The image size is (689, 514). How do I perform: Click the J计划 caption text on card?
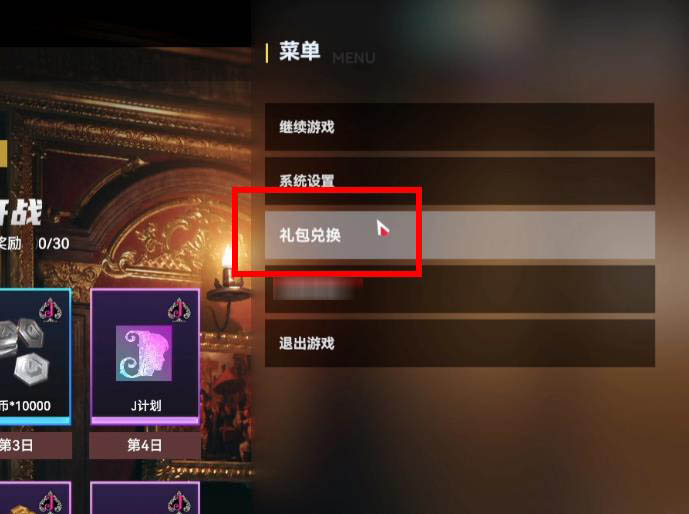[x=146, y=405]
